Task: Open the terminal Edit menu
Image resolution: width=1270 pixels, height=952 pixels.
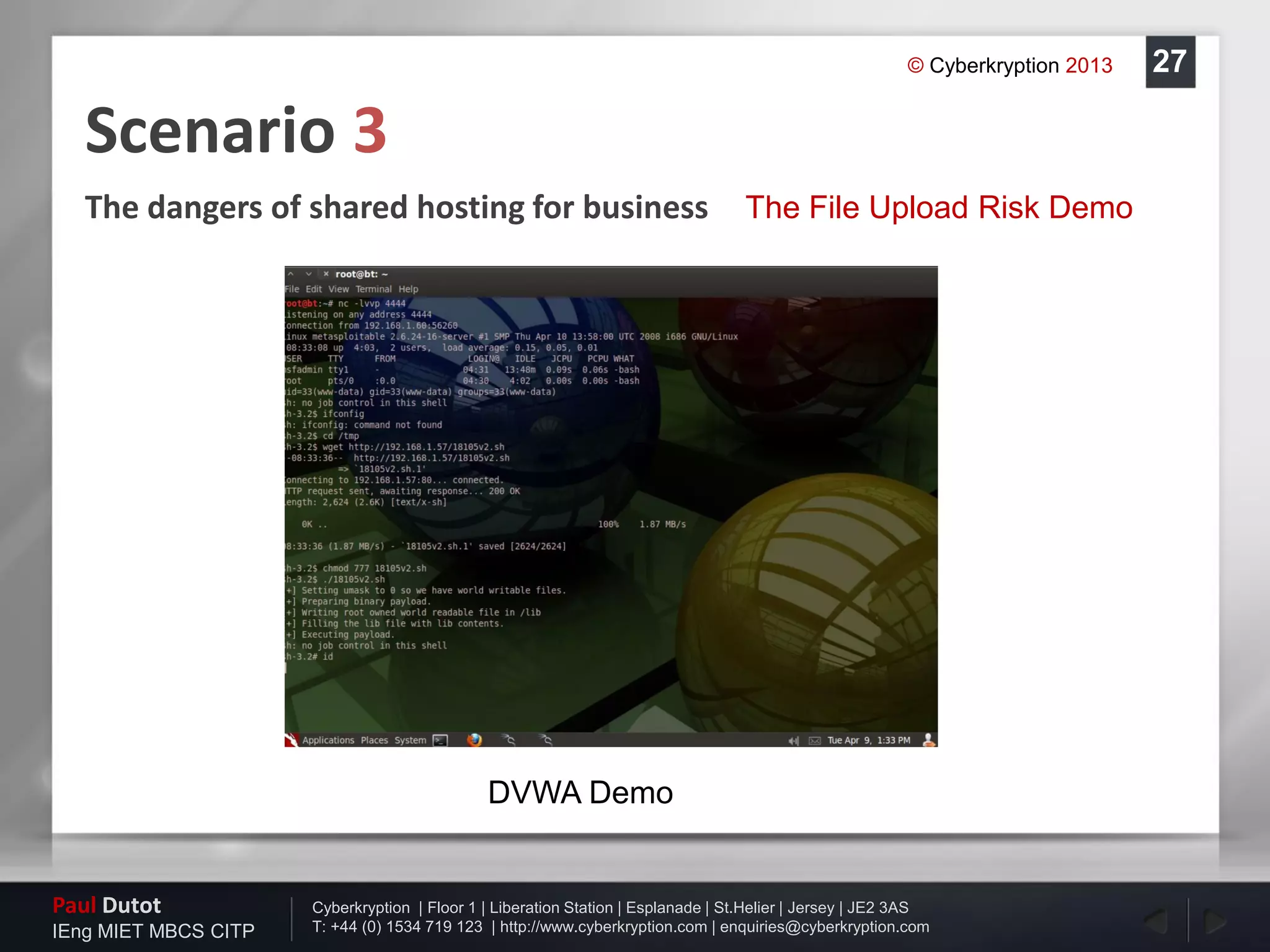Action: tap(314, 289)
